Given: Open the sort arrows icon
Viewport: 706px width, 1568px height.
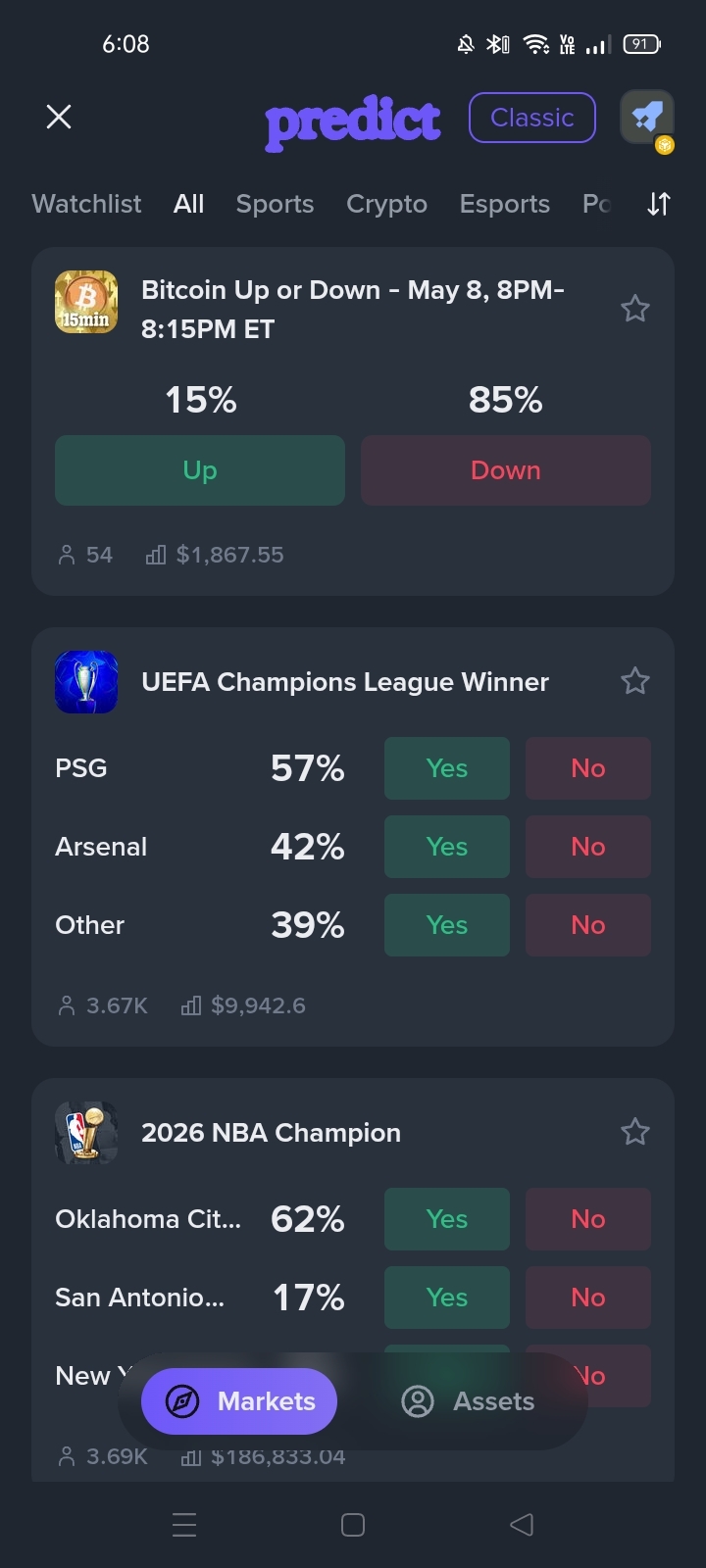Looking at the screenshot, I should pos(659,204).
